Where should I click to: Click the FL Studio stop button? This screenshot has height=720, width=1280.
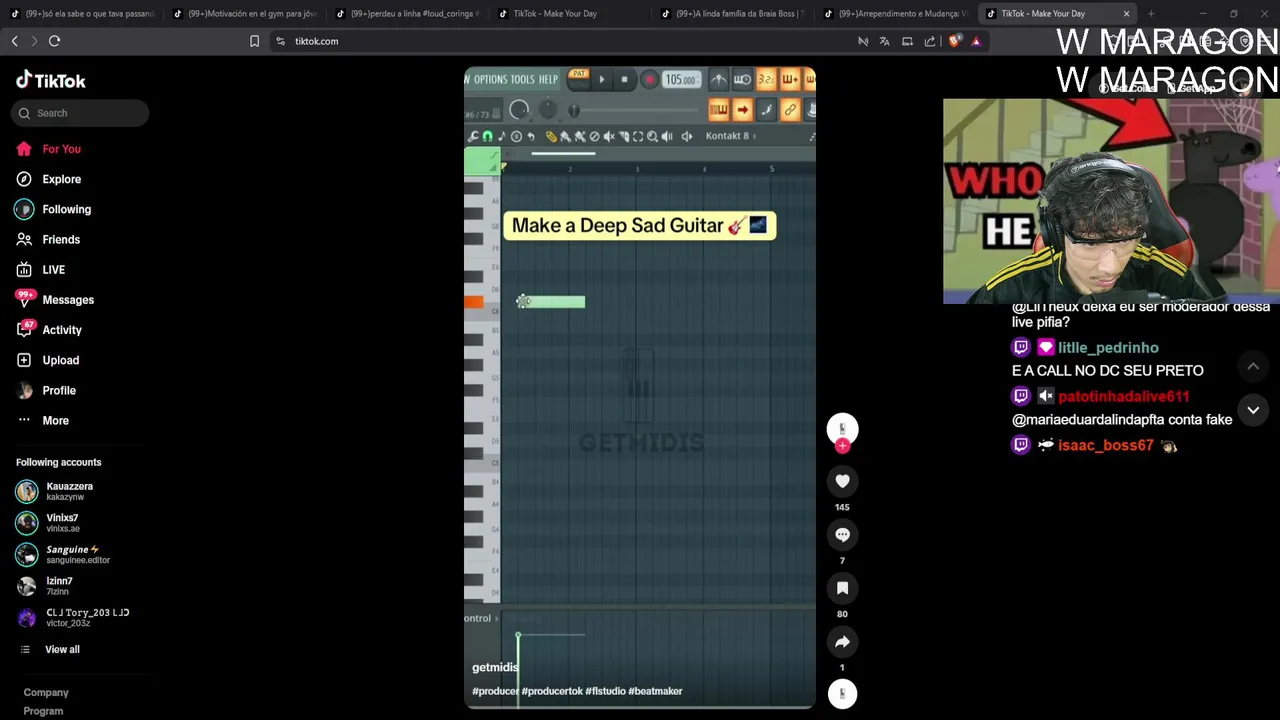coord(624,79)
